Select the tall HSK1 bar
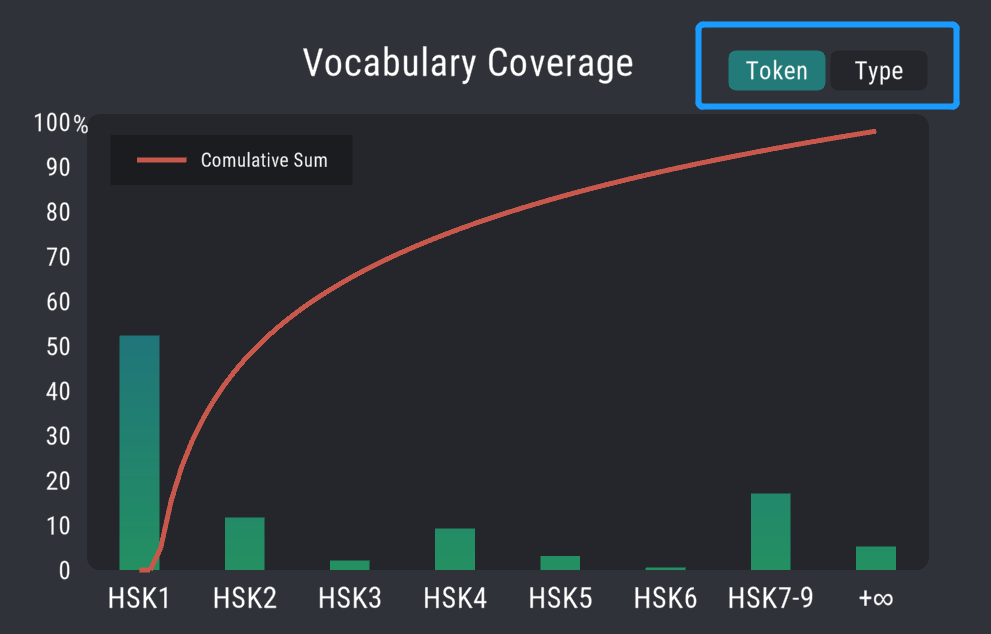This screenshot has width=991, height=634. pyautogui.click(x=139, y=450)
